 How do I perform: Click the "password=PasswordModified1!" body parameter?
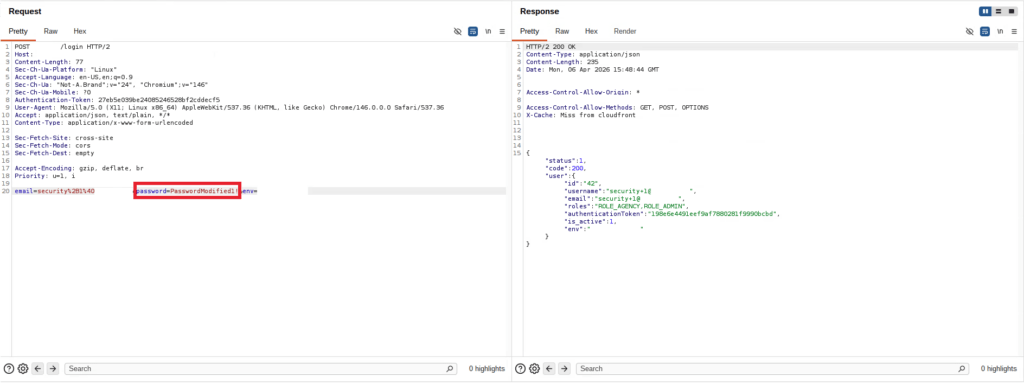coord(187,191)
